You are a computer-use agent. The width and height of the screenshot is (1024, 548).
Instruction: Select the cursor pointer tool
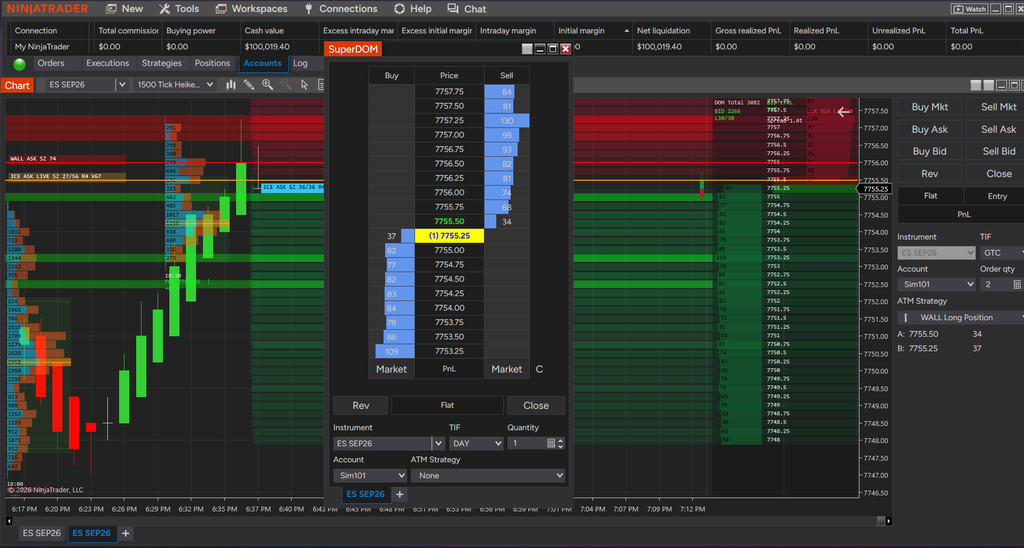(x=304, y=85)
